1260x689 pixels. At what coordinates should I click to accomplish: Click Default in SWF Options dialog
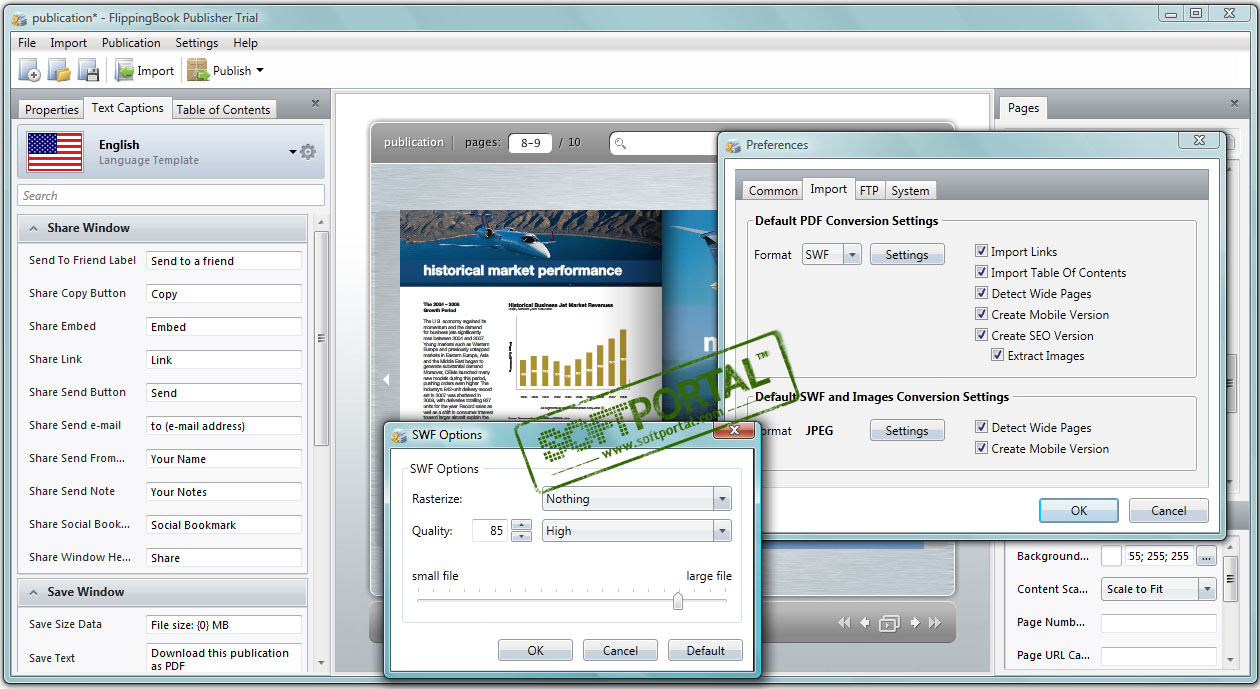tap(705, 650)
